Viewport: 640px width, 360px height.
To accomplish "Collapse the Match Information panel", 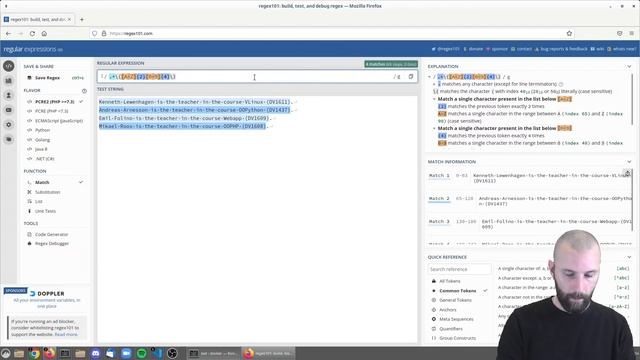I will 629,162.
